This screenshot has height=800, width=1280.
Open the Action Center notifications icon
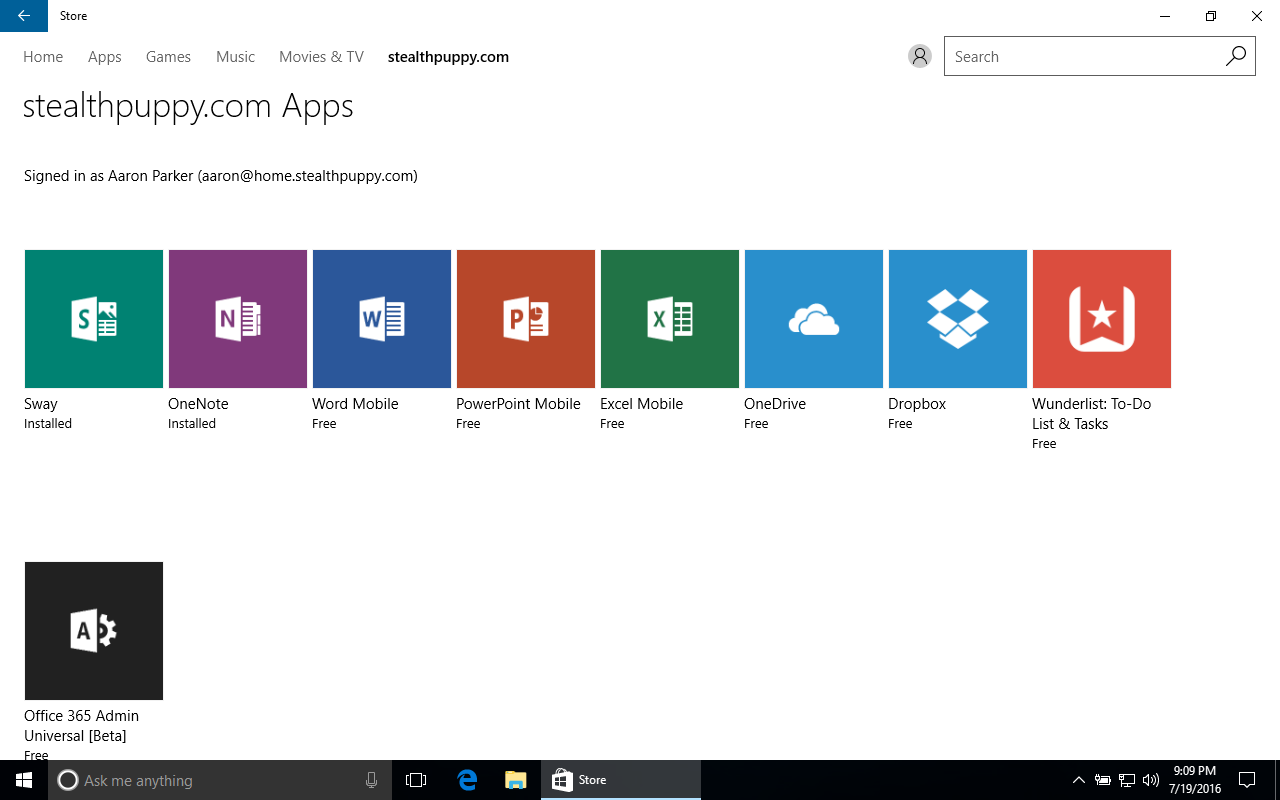pos(1247,780)
